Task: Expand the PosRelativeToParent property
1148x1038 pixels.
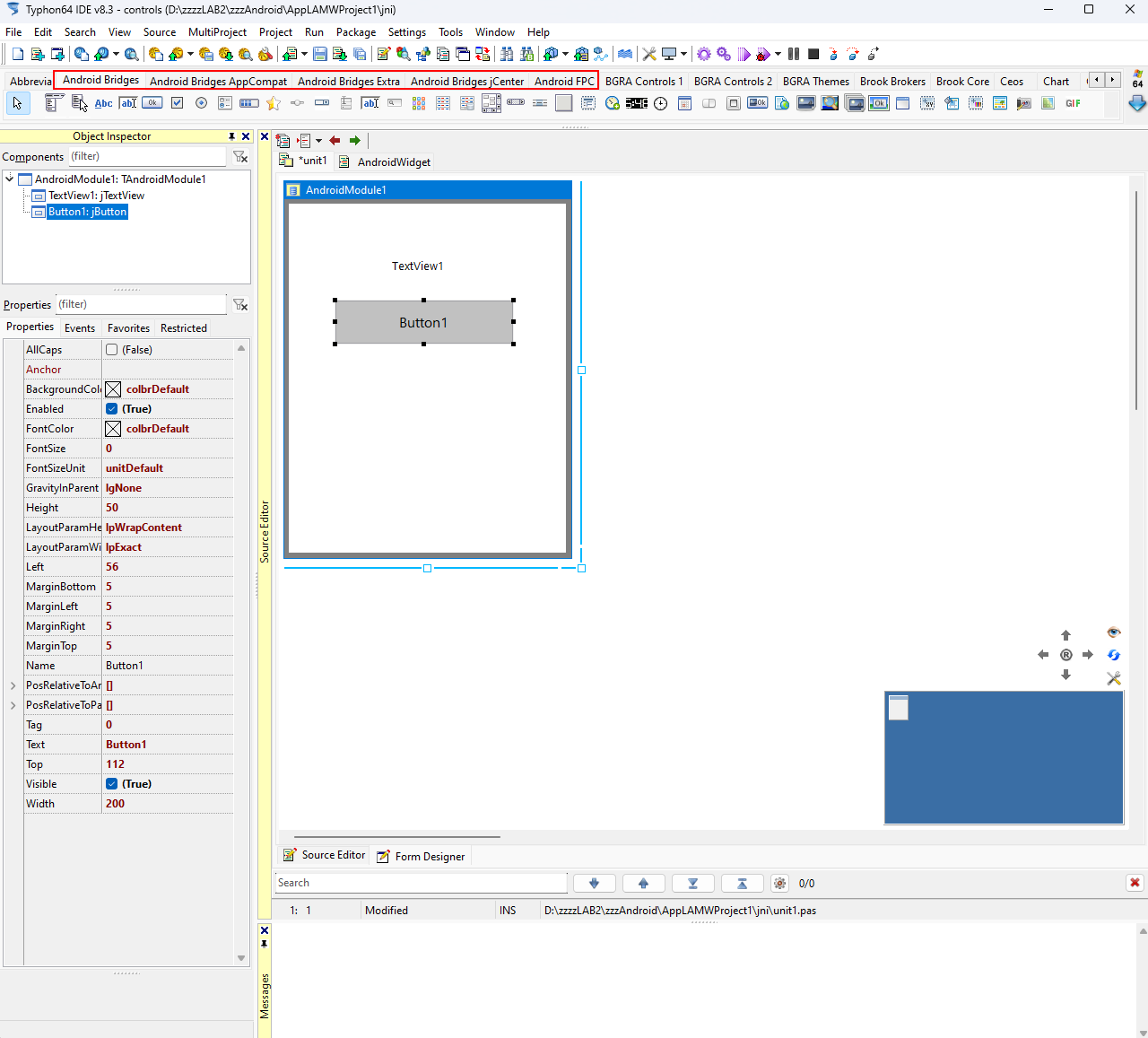Action: coord(13,705)
